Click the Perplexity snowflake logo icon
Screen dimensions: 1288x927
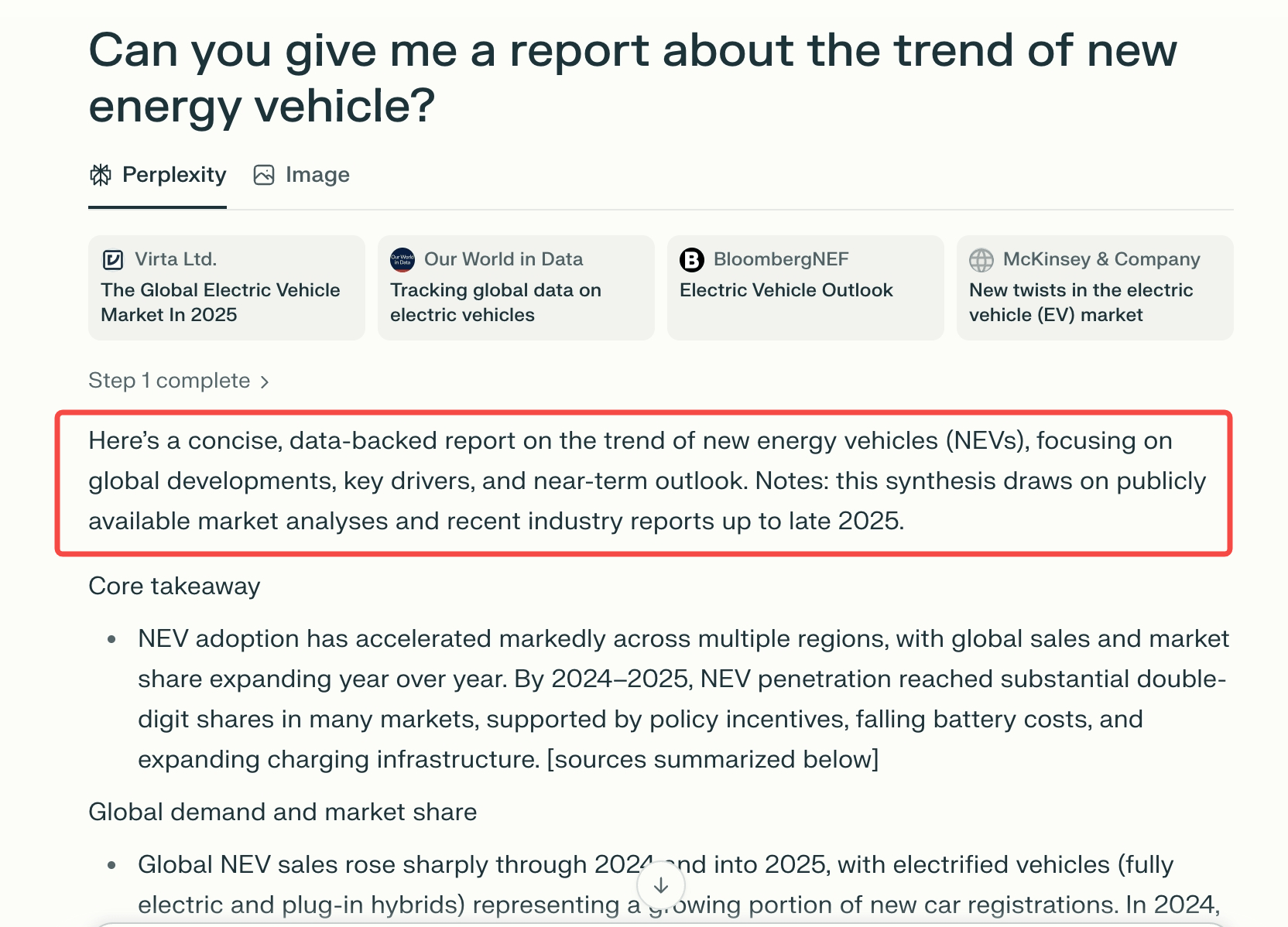(101, 175)
